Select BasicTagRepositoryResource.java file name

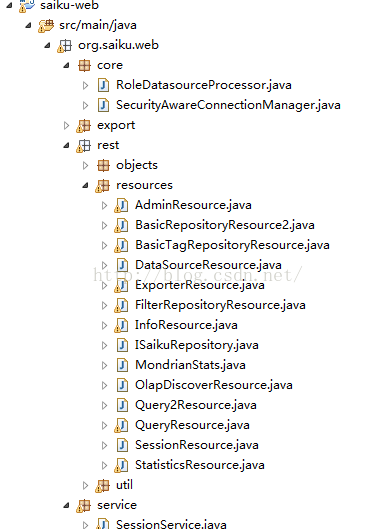pos(232,245)
